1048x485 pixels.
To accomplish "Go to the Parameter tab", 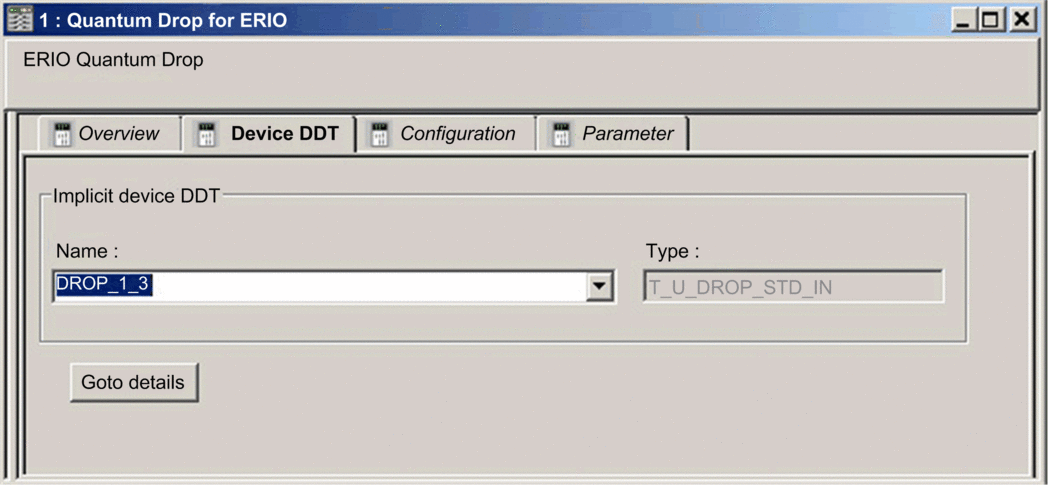I will 613,134.
